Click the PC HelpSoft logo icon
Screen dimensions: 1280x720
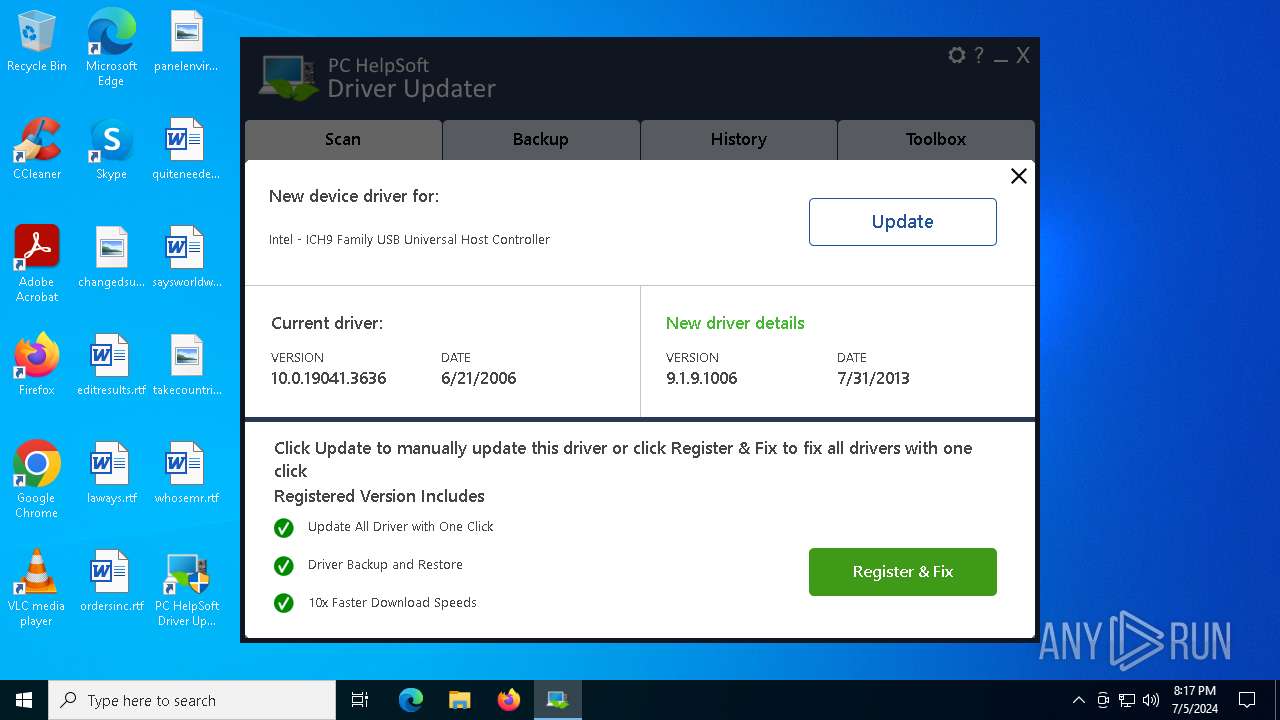tap(289, 78)
